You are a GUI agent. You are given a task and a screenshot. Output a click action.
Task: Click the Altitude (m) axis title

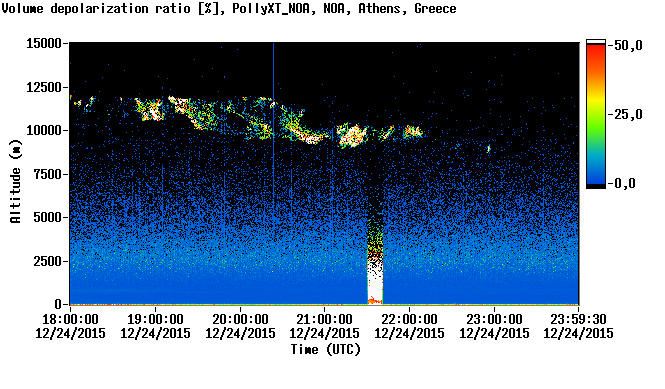15,182
